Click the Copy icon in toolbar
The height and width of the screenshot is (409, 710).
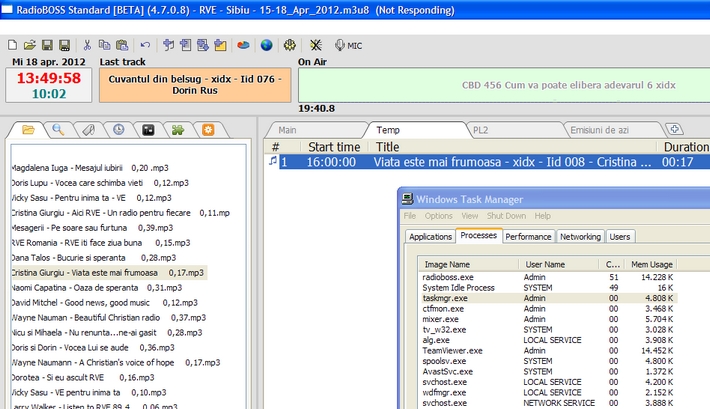pyautogui.click(x=105, y=45)
